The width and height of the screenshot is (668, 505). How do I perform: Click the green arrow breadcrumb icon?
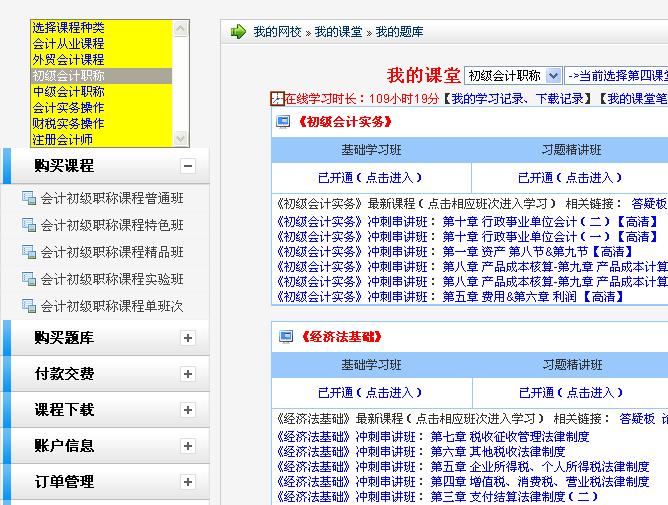click(238, 32)
